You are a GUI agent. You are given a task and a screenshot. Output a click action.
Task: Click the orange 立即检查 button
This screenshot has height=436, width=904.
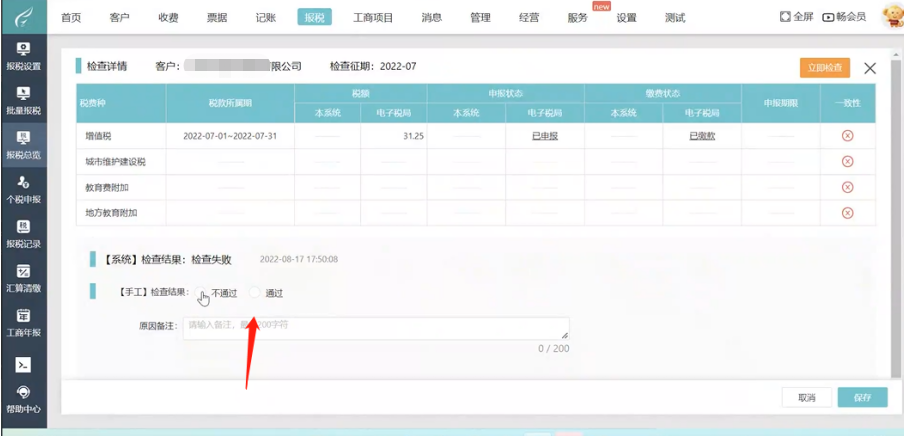[x=824, y=67]
